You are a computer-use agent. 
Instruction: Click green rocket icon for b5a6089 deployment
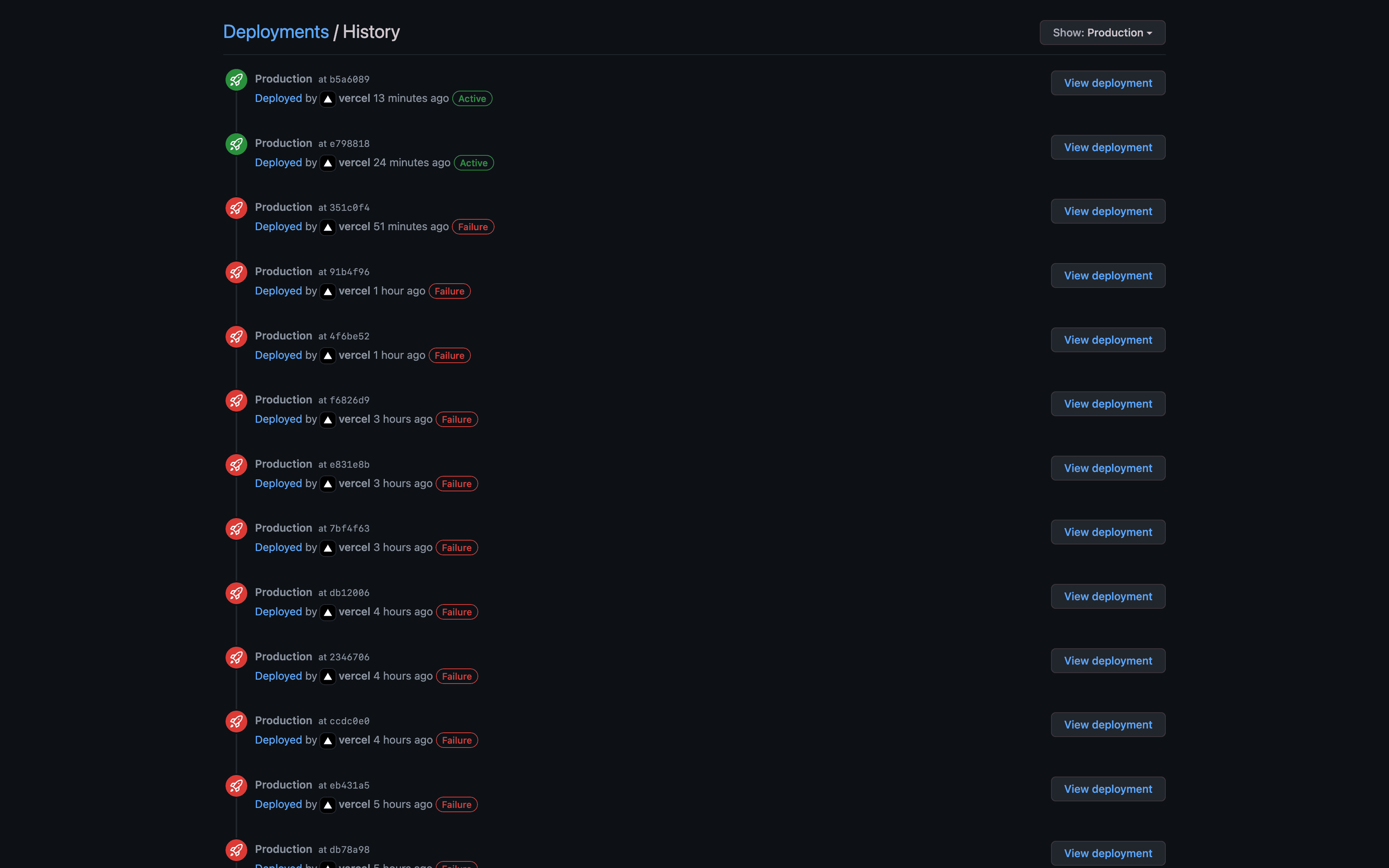point(236,80)
